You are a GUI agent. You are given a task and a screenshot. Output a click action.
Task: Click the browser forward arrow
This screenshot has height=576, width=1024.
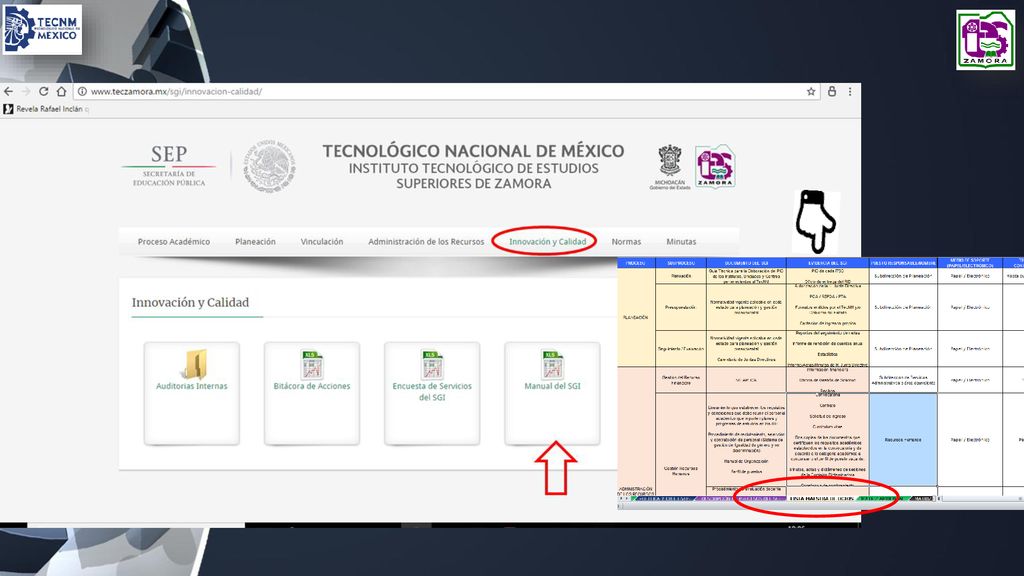pyautogui.click(x=26, y=91)
